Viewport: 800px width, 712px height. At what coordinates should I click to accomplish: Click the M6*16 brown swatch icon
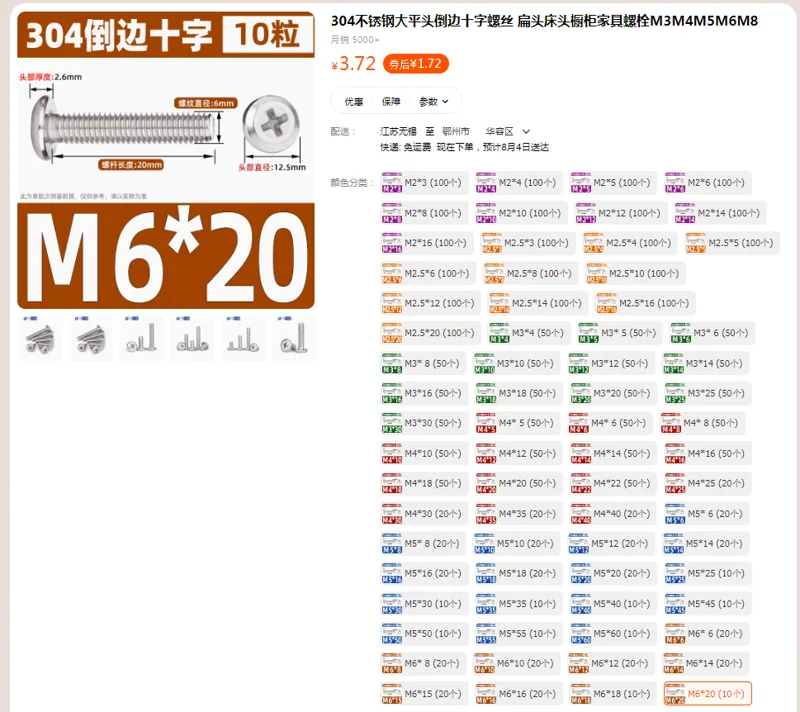pos(486,694)
